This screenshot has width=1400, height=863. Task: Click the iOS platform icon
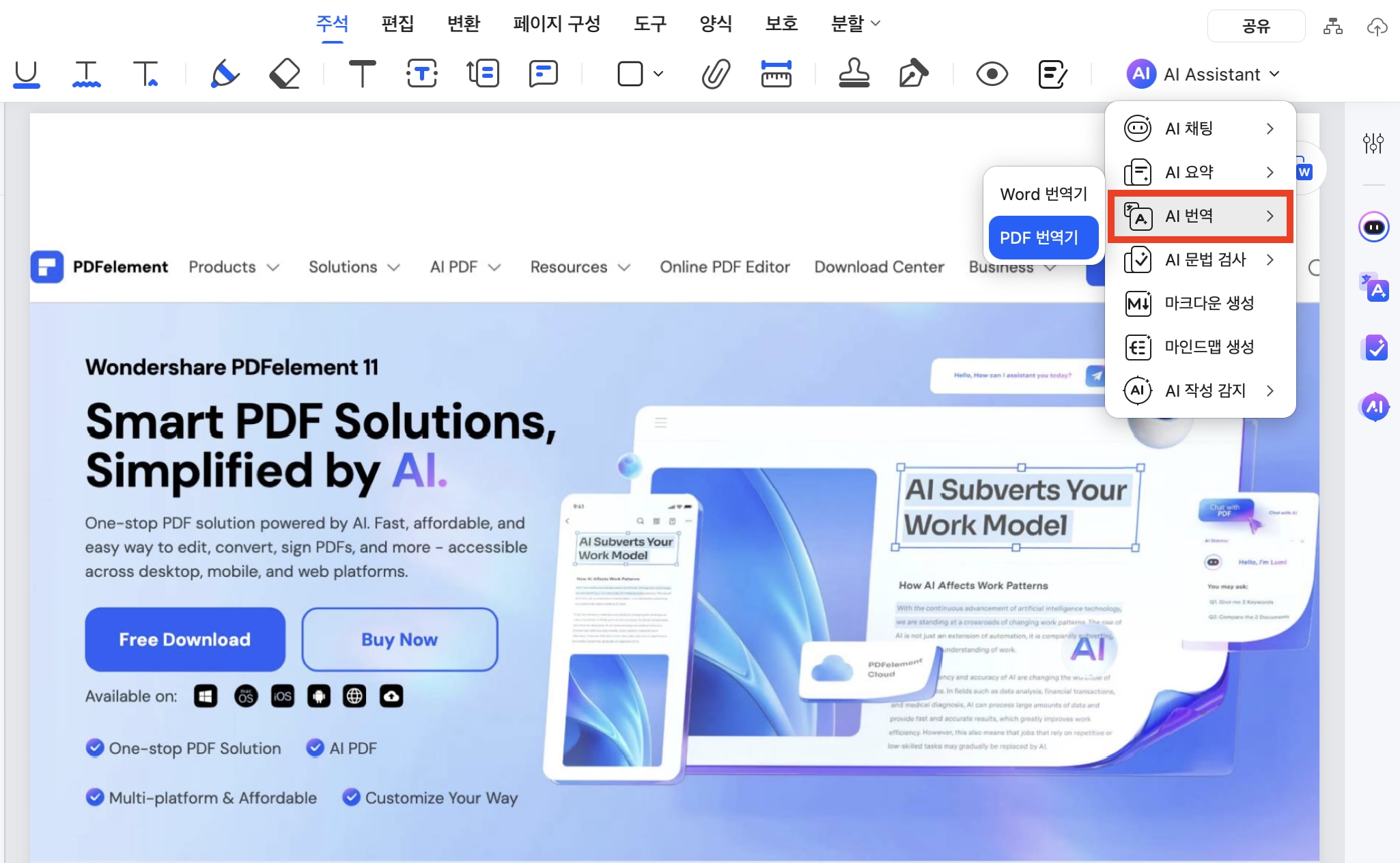click(x=283, y=696)
